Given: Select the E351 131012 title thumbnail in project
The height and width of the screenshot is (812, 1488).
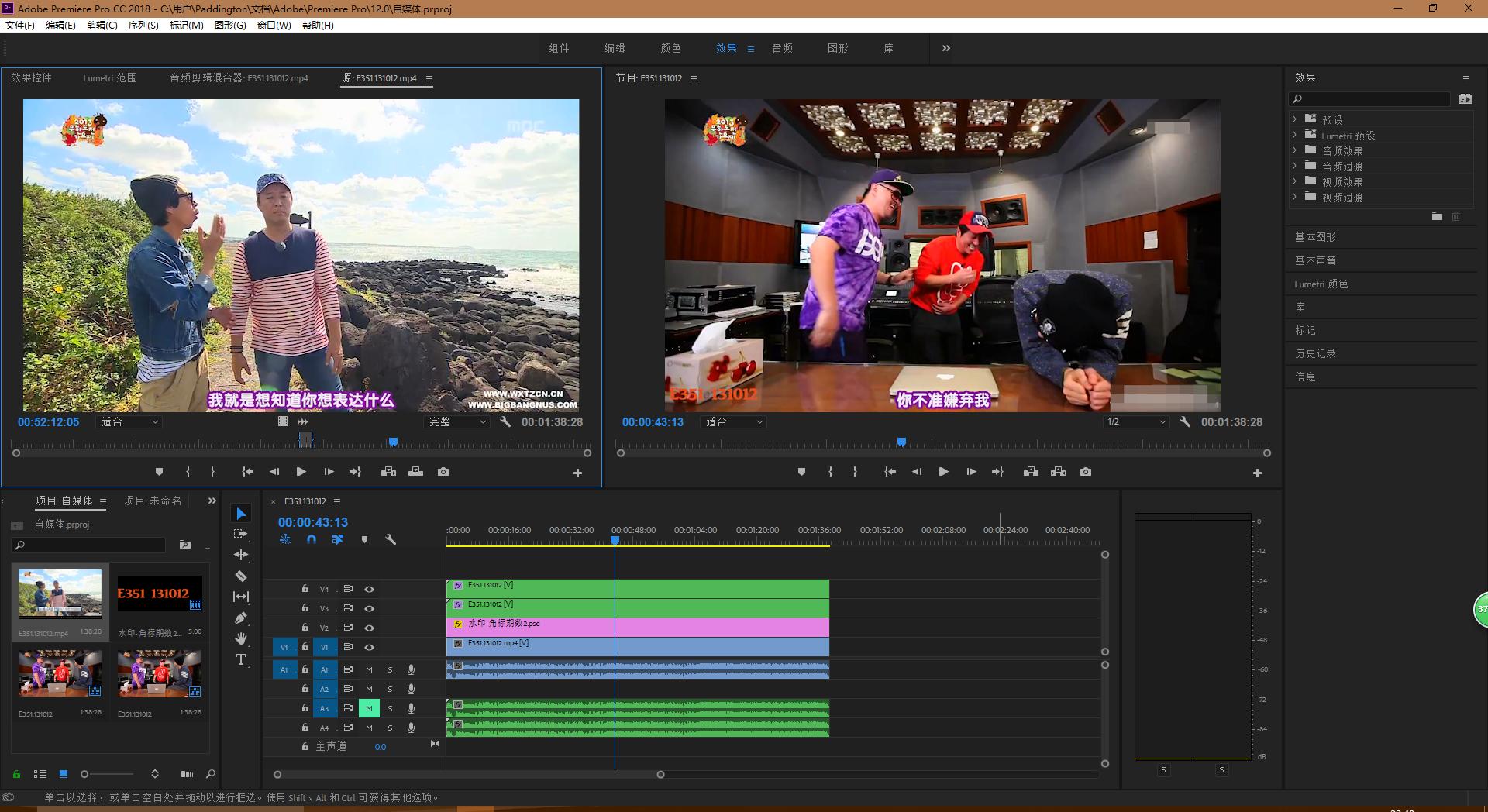Looking at the screenshot, I should 159,594.
